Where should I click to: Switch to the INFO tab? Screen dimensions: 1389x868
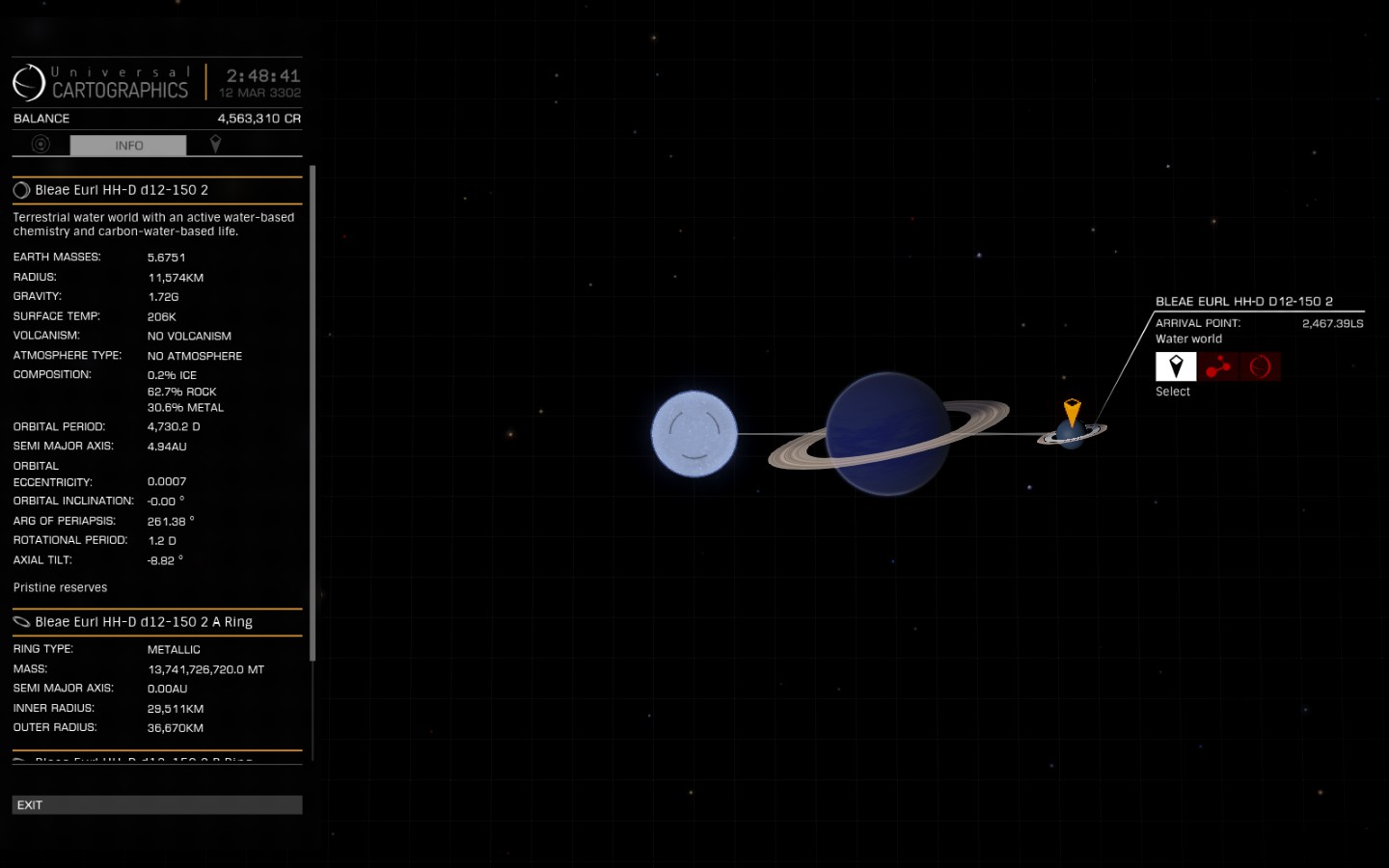click(x=128, y=146)
